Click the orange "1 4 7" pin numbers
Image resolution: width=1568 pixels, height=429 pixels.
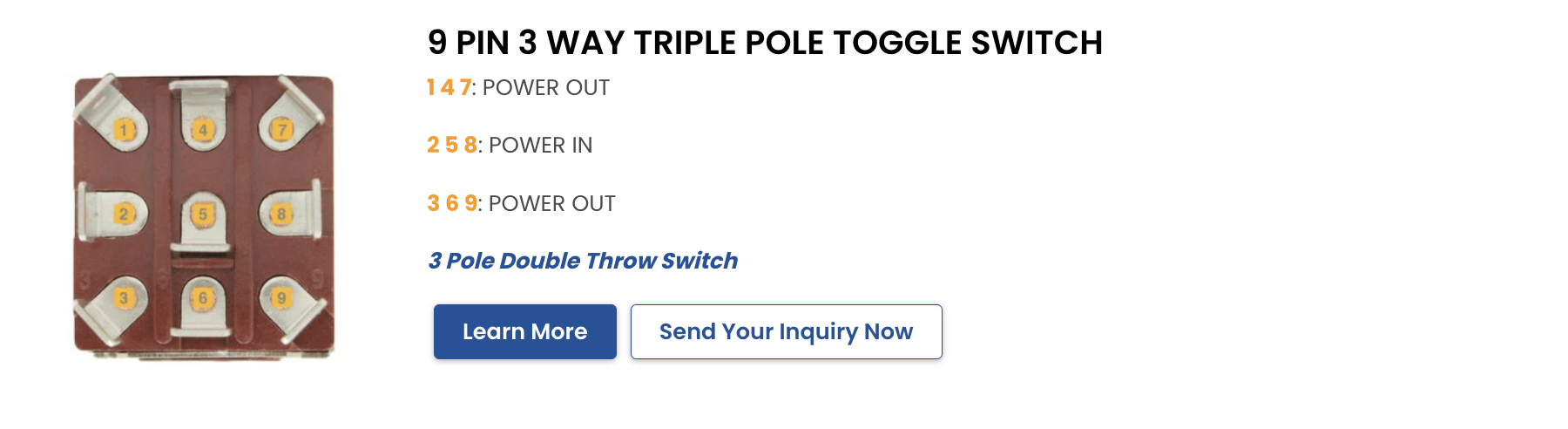pyautogui.click(x=449, y=88)
